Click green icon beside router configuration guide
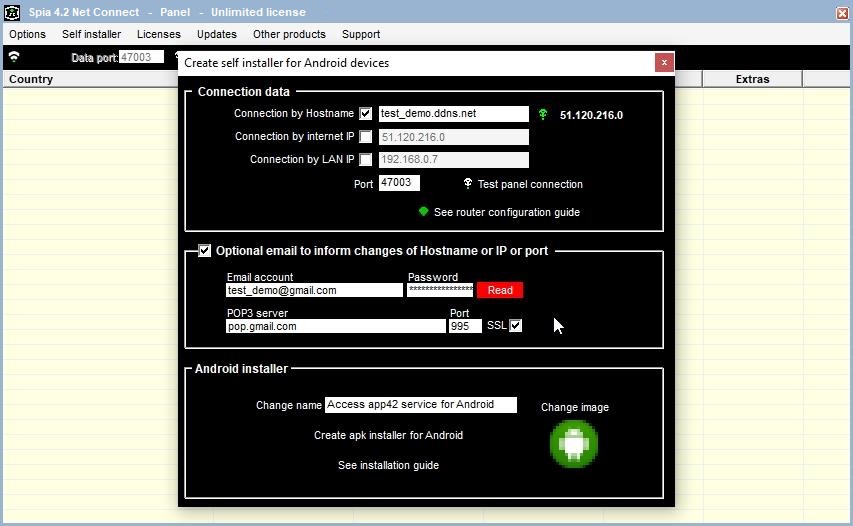Screen dimensions: 853x526 (x=423, y=212)
